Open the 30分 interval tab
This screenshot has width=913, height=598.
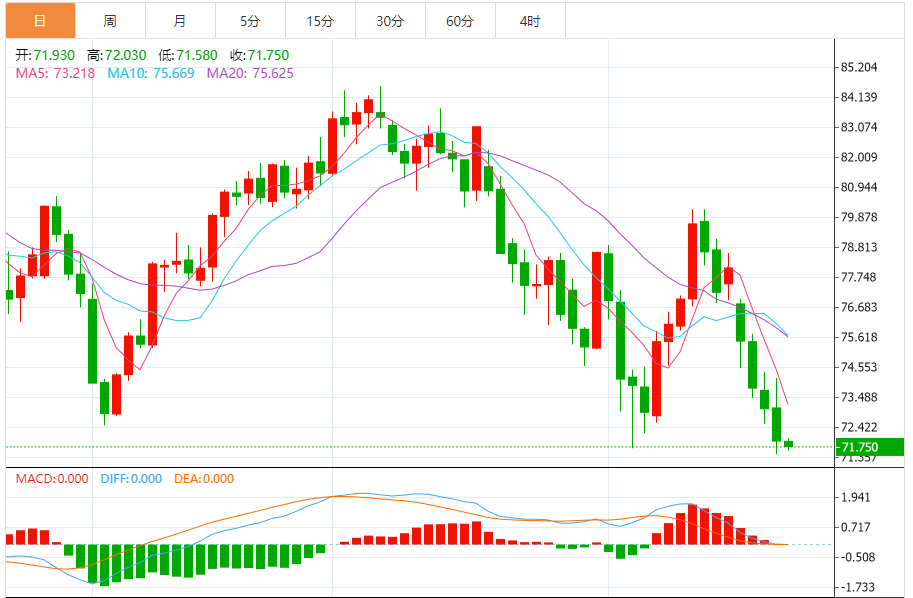pyautogui.click(x=390, y=21)
